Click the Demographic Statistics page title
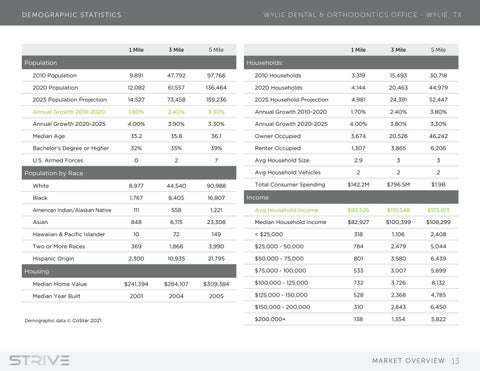This screenshot has height=371, width=480. (x=72, y=15)
